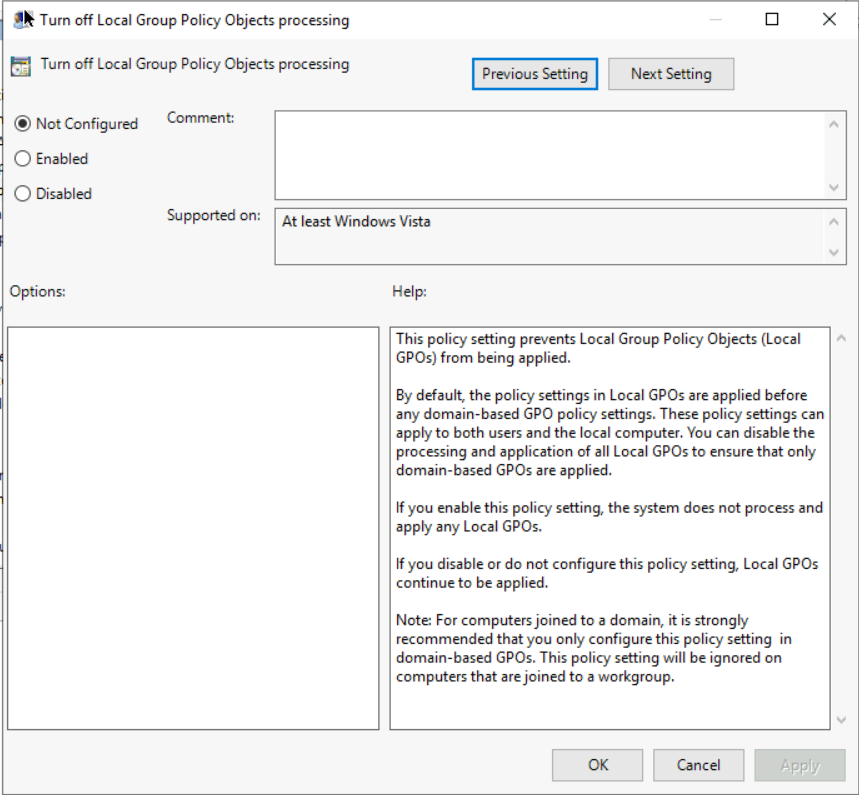Minimize the policy setting window
This screenshot has width=859, height=795.
(x=714, y=19)
